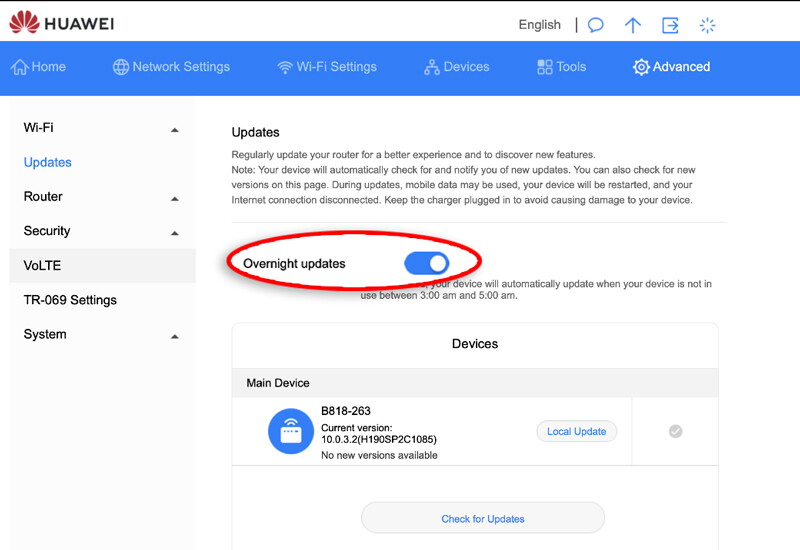800x550 pixels.
Task: Click the B818-263 device name
Action: click(345, 411)
